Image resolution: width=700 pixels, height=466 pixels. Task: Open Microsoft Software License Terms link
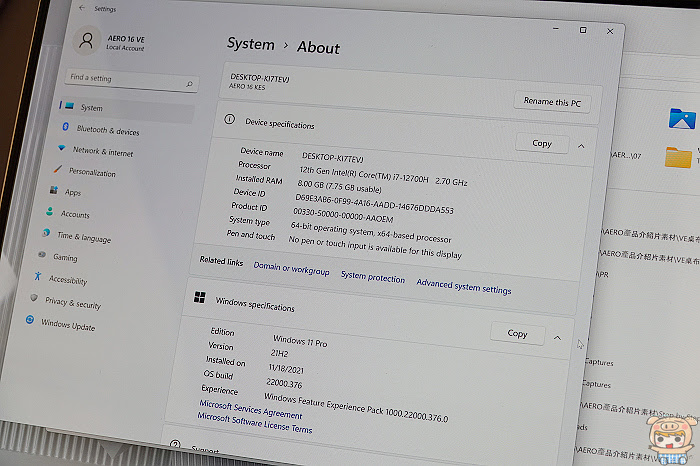tap(254, 423)
